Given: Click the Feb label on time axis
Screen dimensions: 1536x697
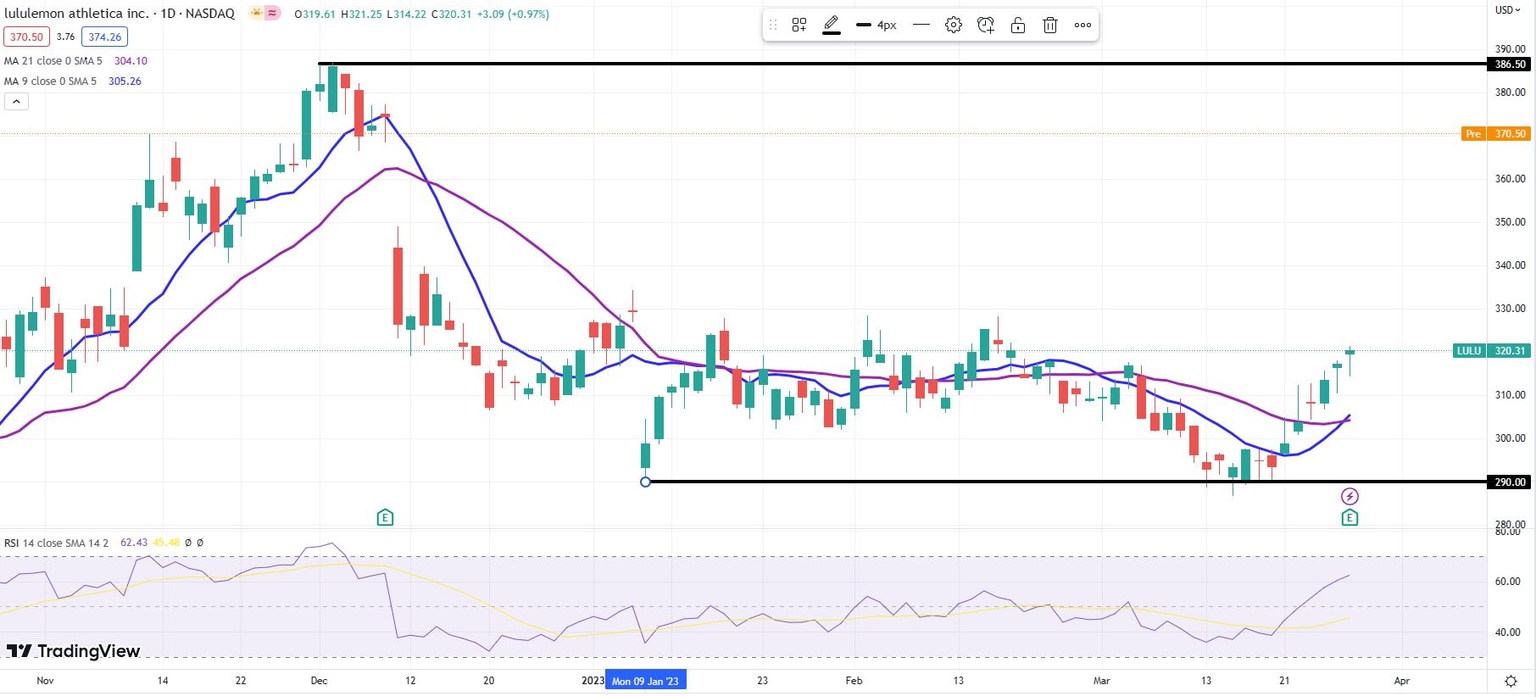Looking at the screenshot, I should click(x=854, y=680).
